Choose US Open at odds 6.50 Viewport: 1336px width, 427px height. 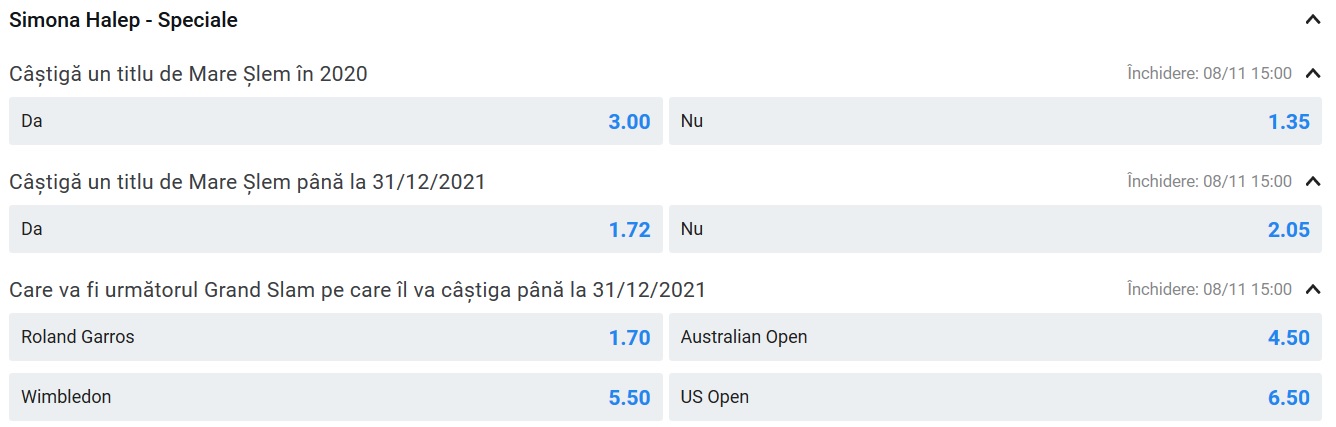[995, 397]
